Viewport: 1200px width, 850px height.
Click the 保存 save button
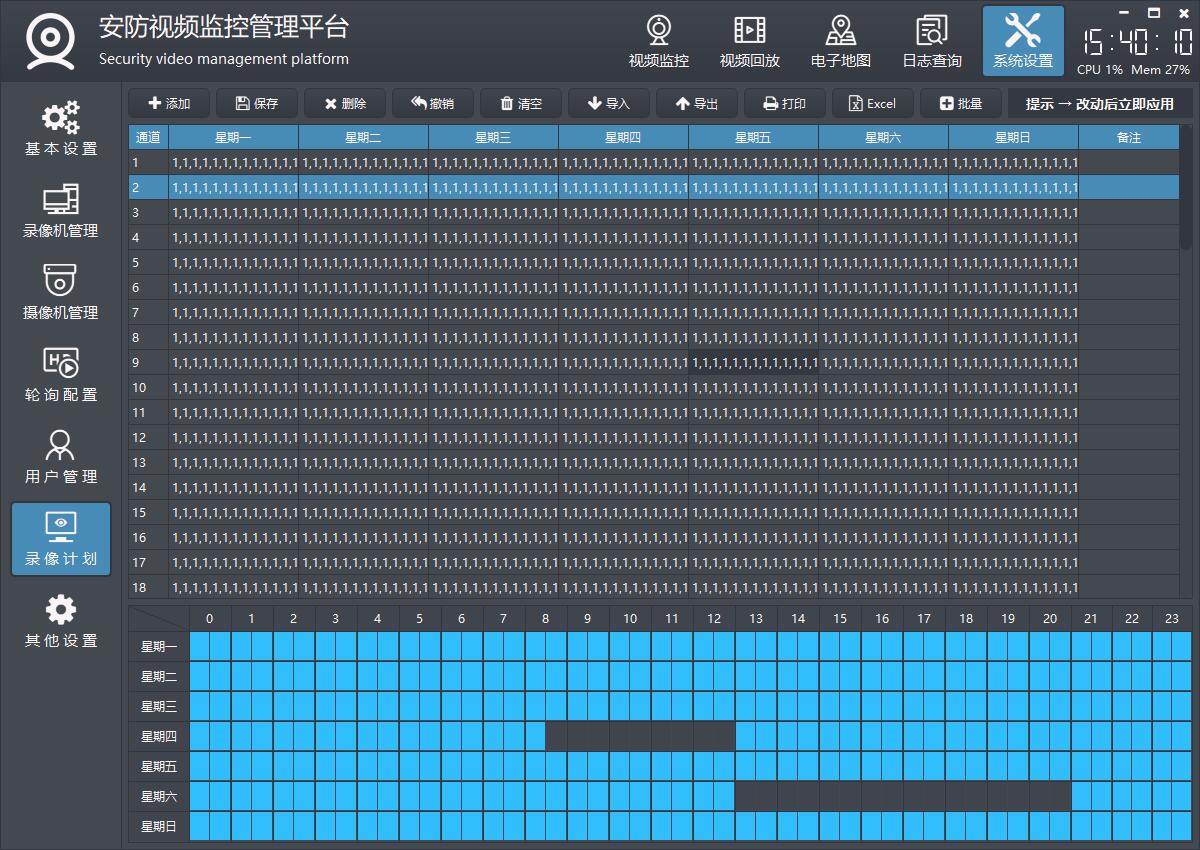point(257,104)
